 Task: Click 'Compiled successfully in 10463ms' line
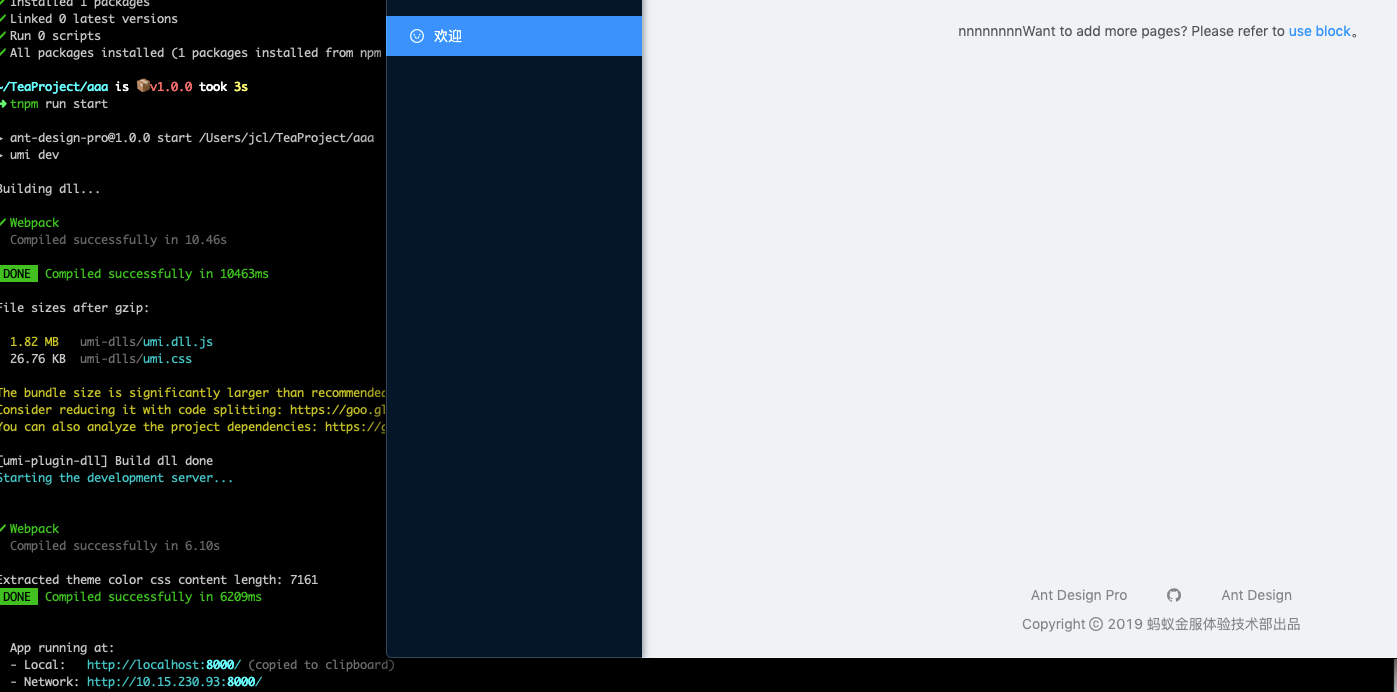157,274
